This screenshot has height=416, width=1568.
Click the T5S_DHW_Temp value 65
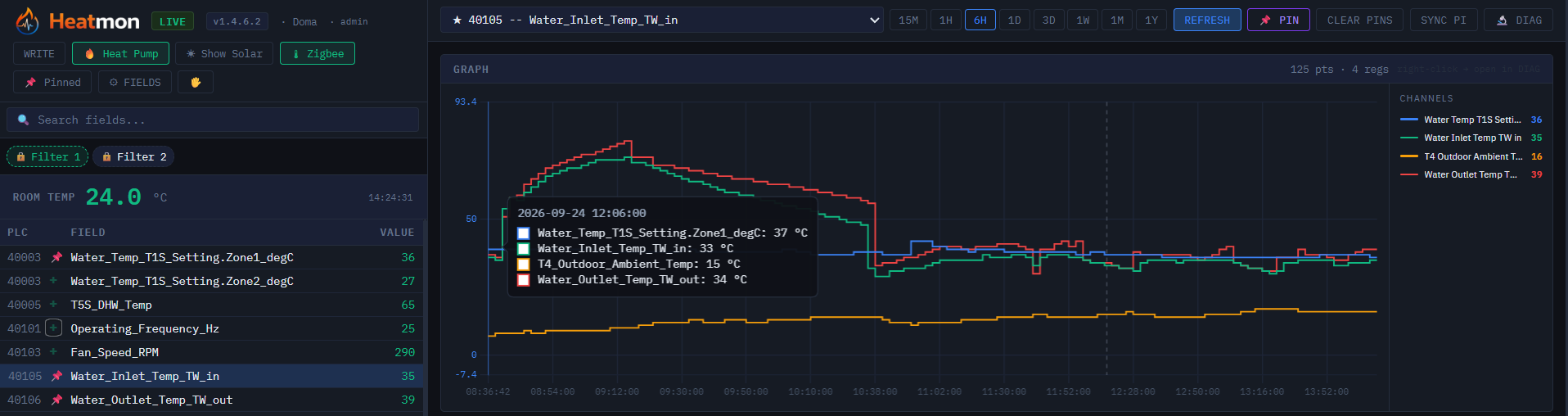[408, 305]
